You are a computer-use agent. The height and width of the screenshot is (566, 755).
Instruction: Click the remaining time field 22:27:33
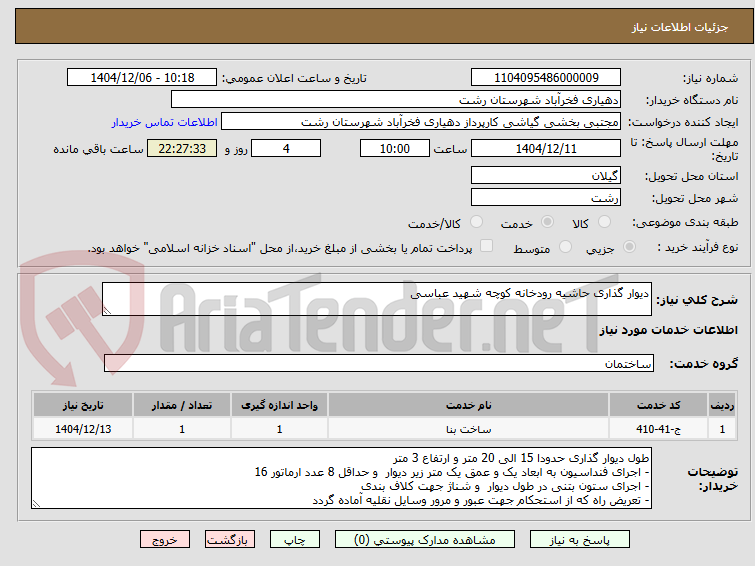pyautogui.click(x=182, y=148)
